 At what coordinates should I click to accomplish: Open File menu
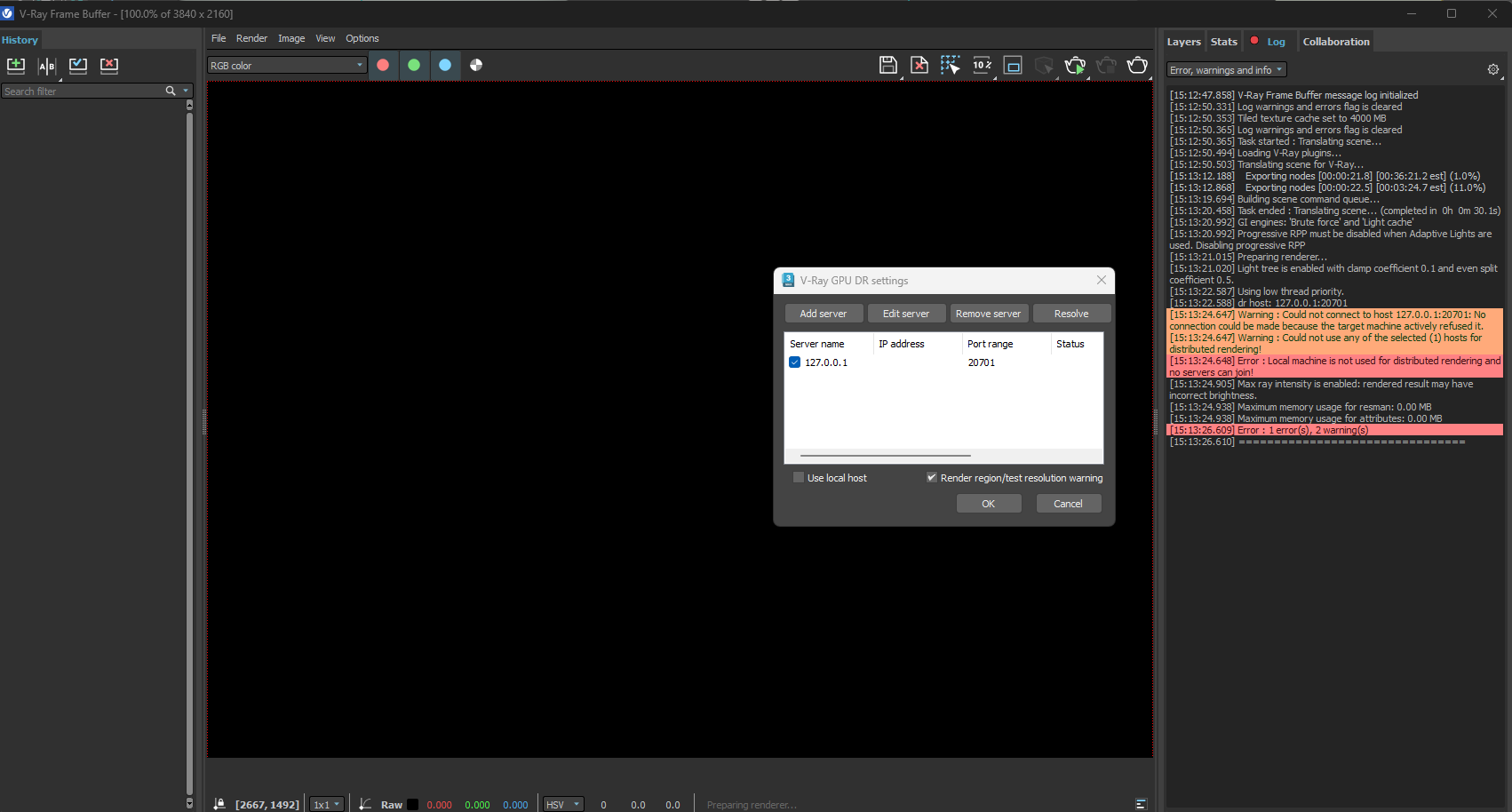(x=219, y=38)
